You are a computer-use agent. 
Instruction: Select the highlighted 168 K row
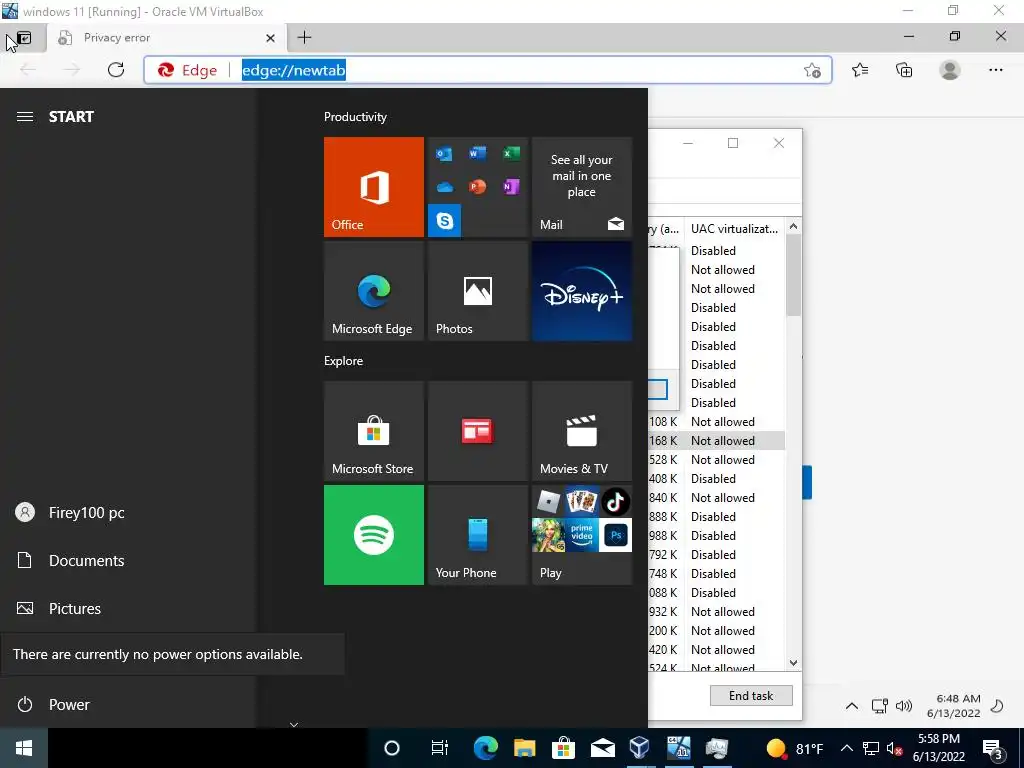717,441
